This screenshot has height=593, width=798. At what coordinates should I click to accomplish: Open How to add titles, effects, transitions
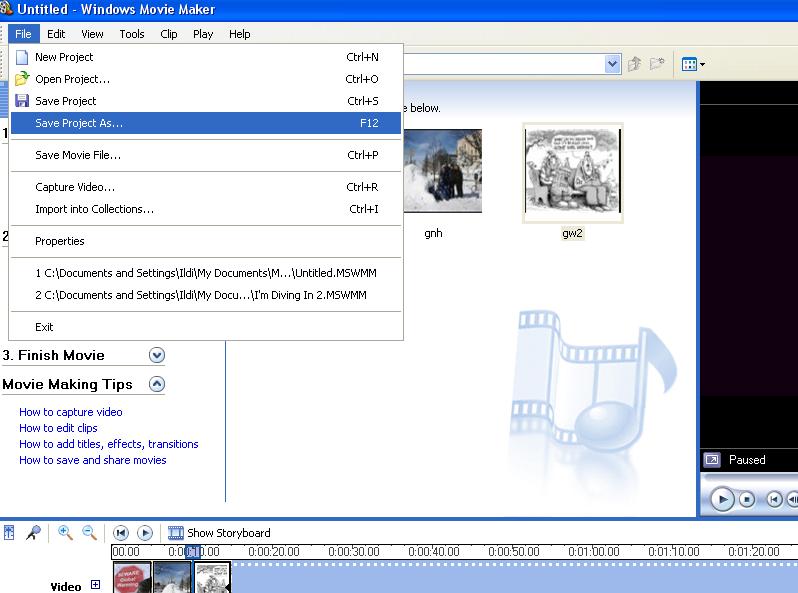point(108,444)
